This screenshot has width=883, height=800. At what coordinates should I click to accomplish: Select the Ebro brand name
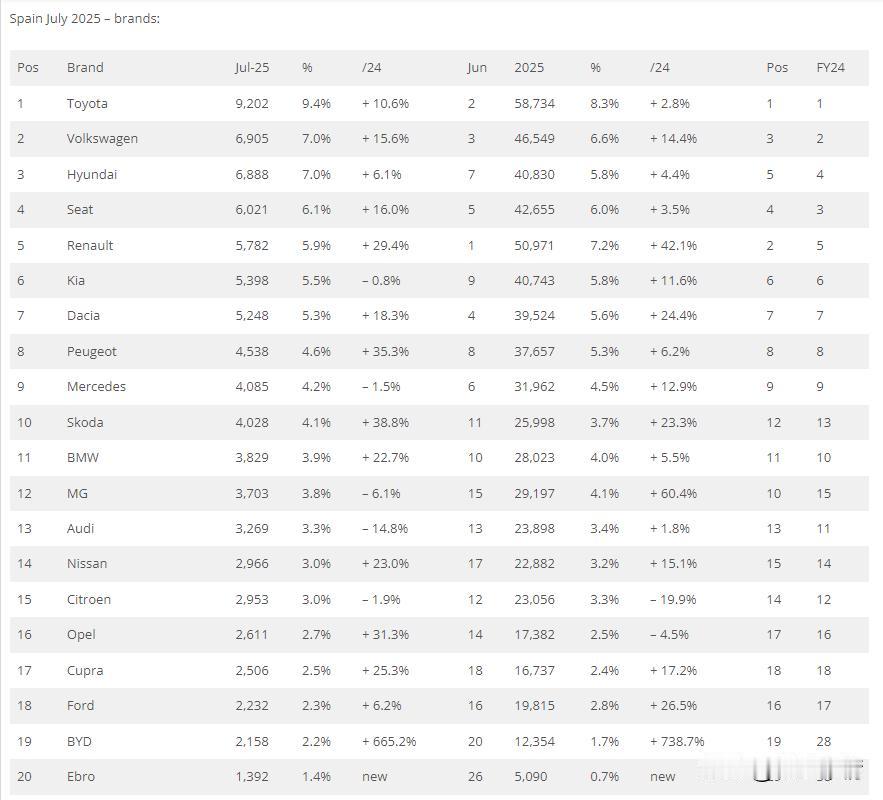pyautogui.click(x=81, y=776)
